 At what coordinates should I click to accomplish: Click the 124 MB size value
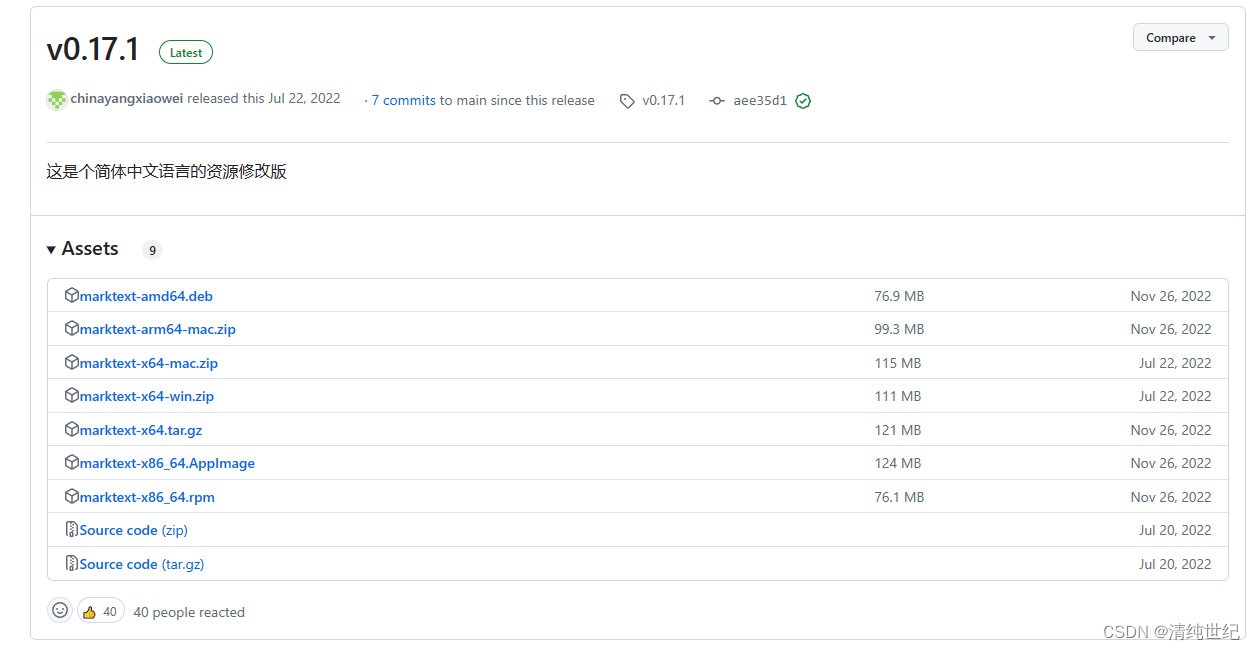898,463
